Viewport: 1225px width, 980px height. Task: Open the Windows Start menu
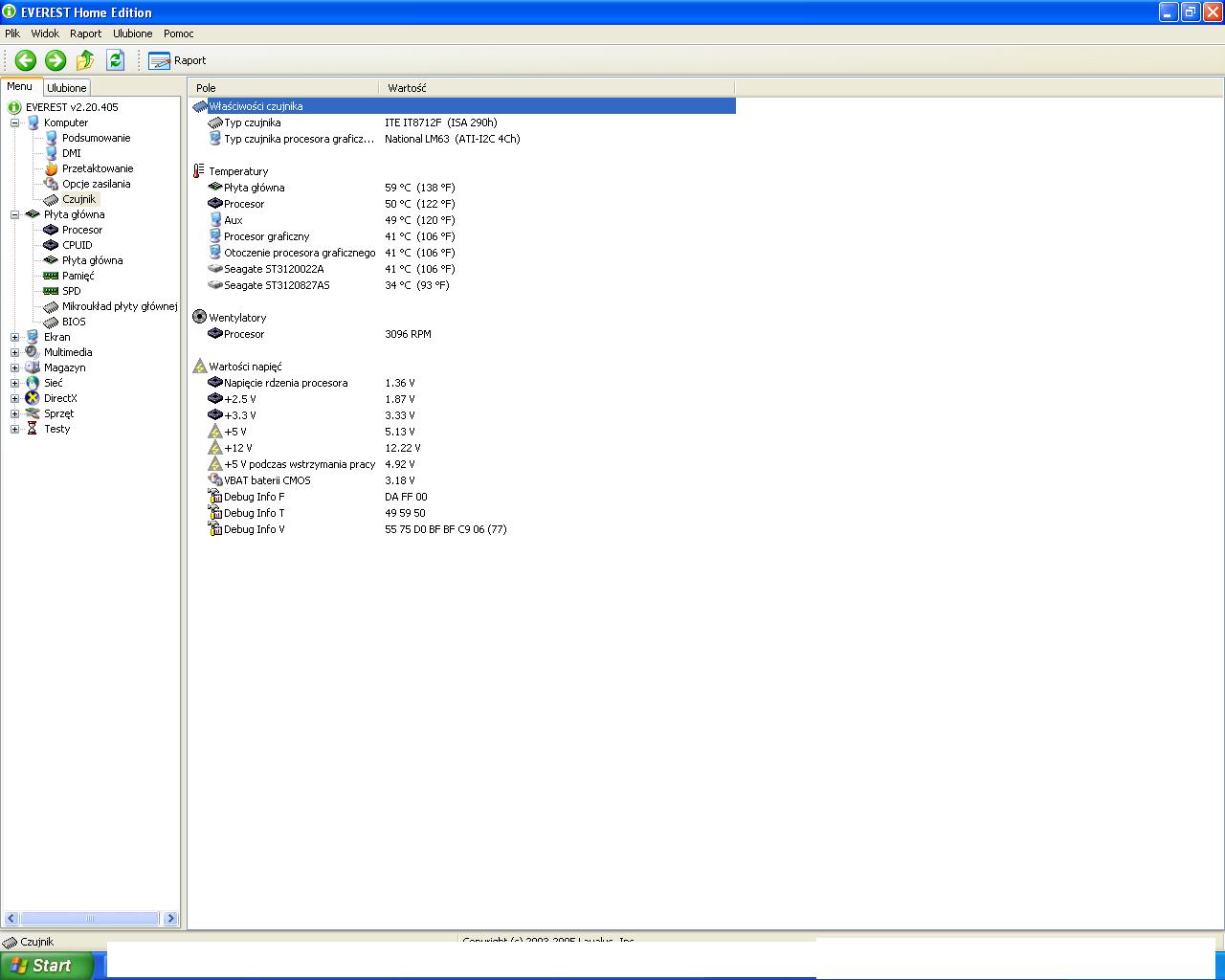point(46,966)
